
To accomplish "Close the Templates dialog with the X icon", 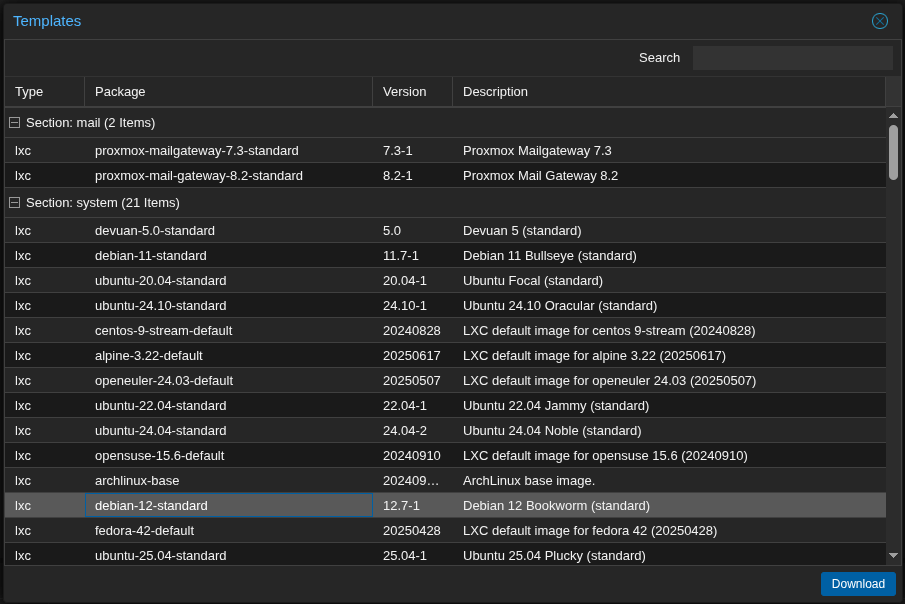I will [x=880, y=21].
